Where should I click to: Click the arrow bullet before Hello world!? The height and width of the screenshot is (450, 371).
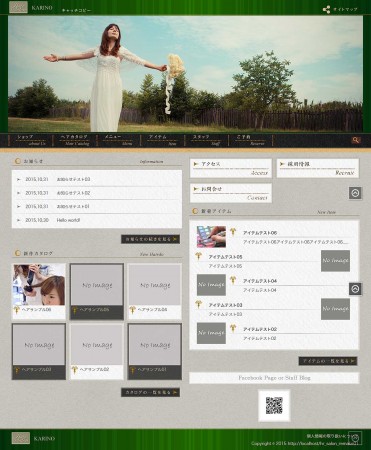(19, 220)
